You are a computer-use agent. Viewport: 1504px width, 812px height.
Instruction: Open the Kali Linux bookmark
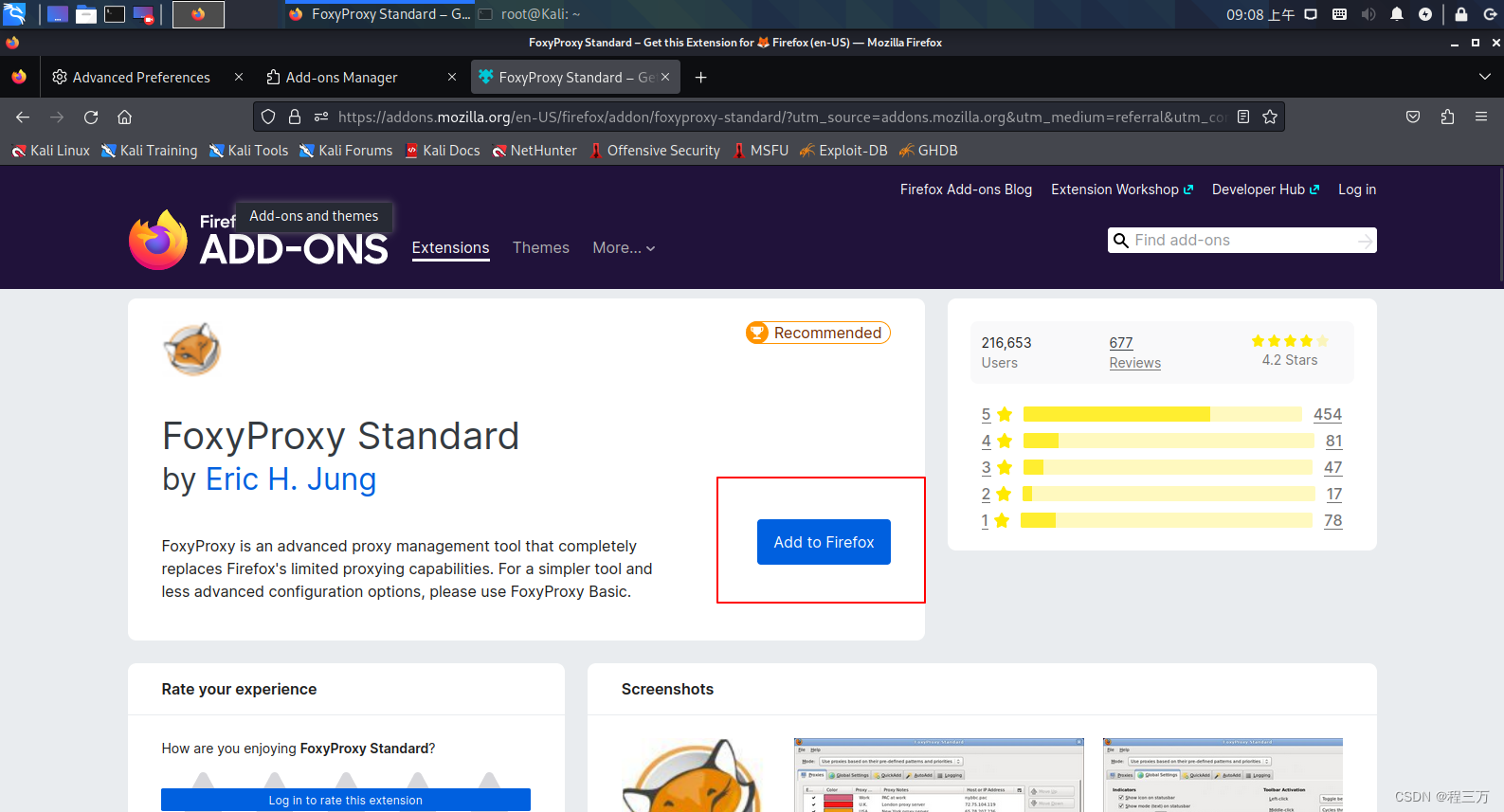tap(50, 151)
